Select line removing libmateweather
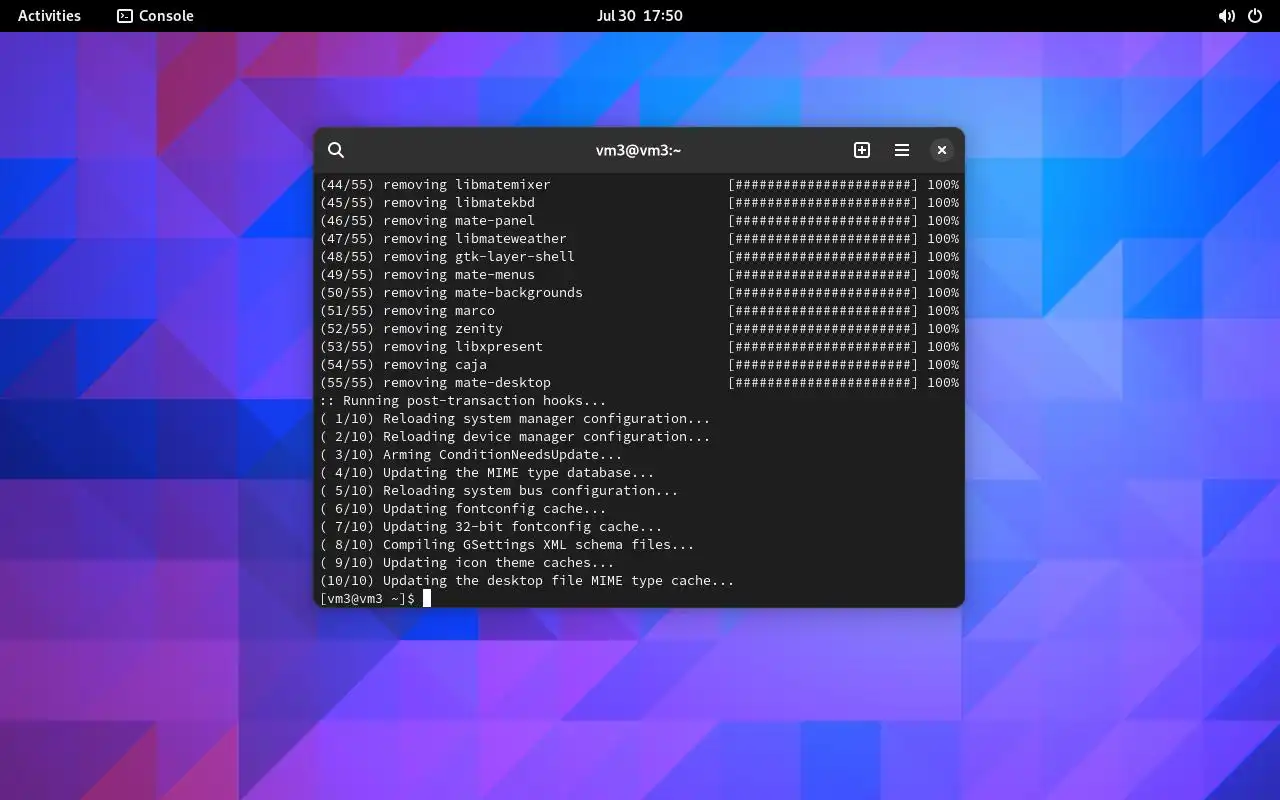This screenshot has height=800, width=1280. click(x=639, y=238)
